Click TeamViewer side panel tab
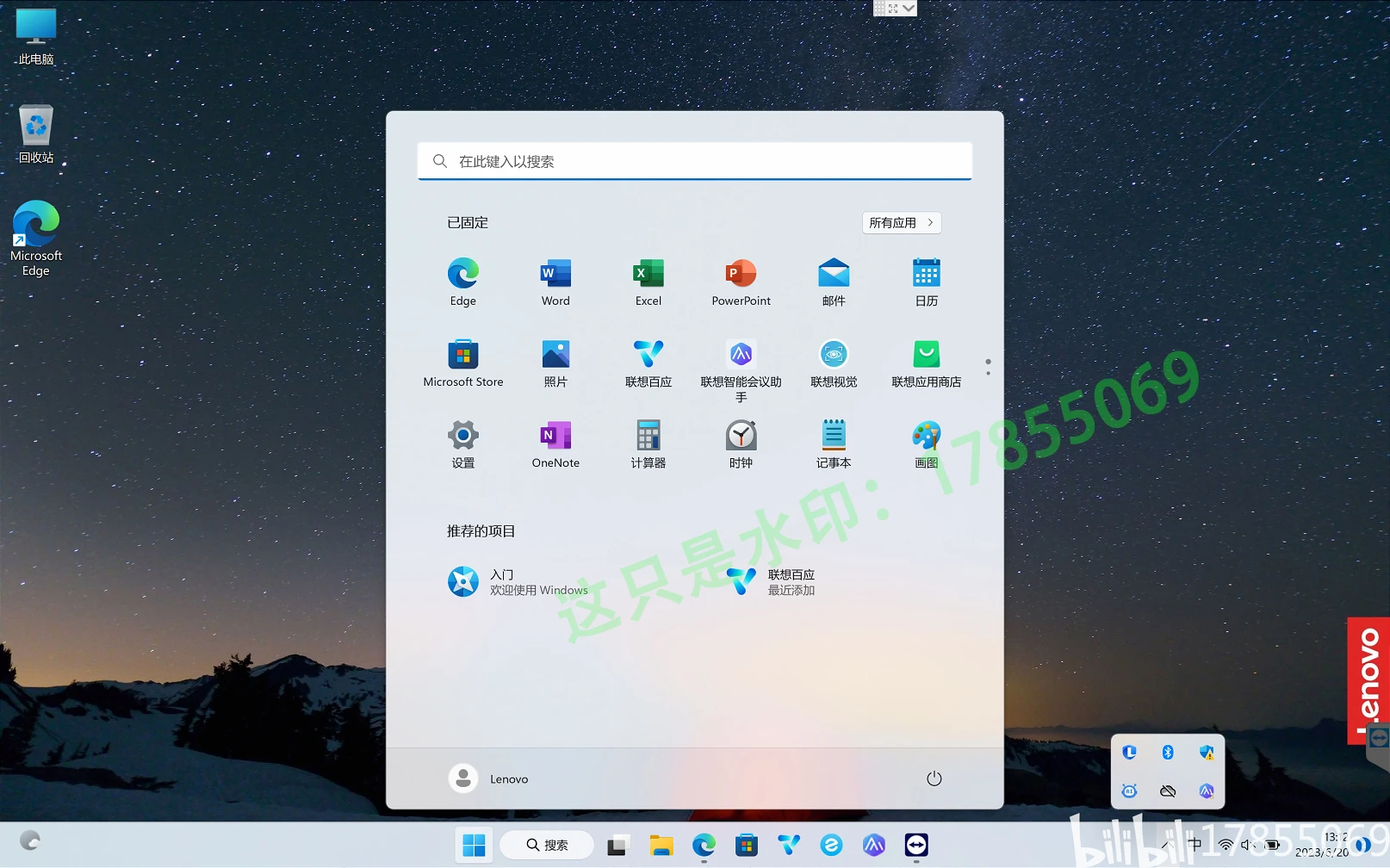This screenshot has height=868, width=1390. (x=1379, y=739)
